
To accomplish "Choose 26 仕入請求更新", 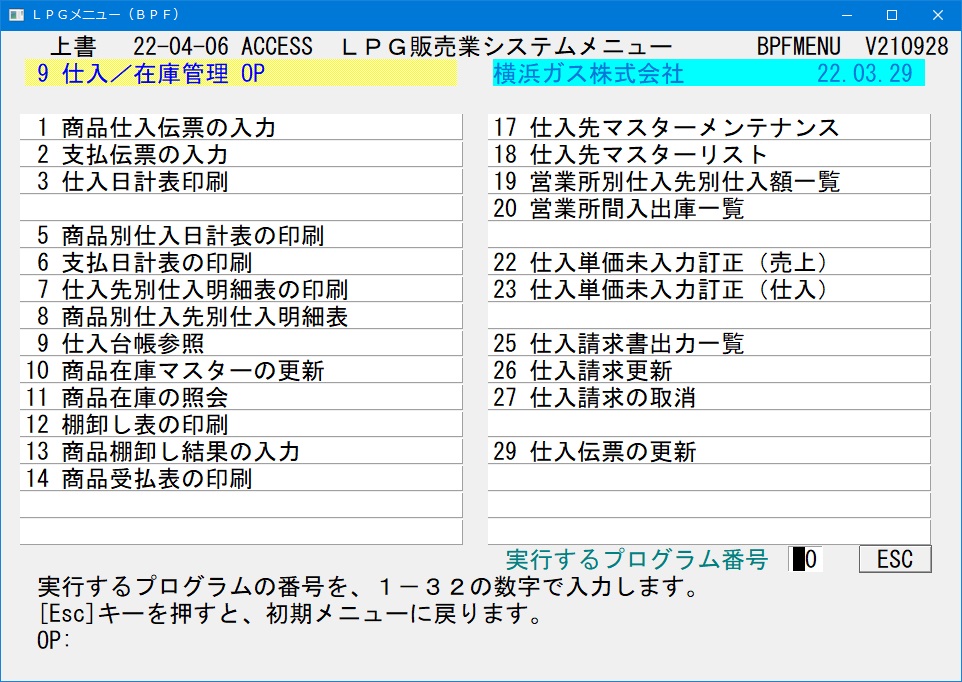I will tap(709, 370).
